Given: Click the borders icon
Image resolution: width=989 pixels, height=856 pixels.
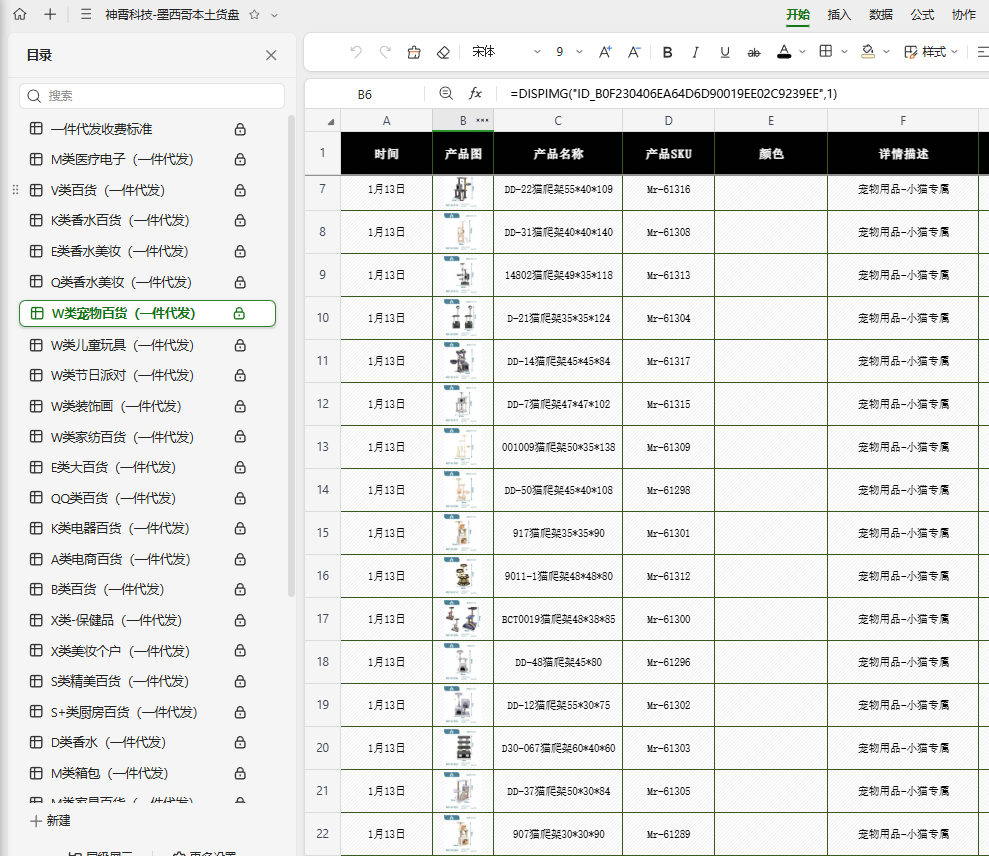Looking at the screenshot, I should (826, 51).
